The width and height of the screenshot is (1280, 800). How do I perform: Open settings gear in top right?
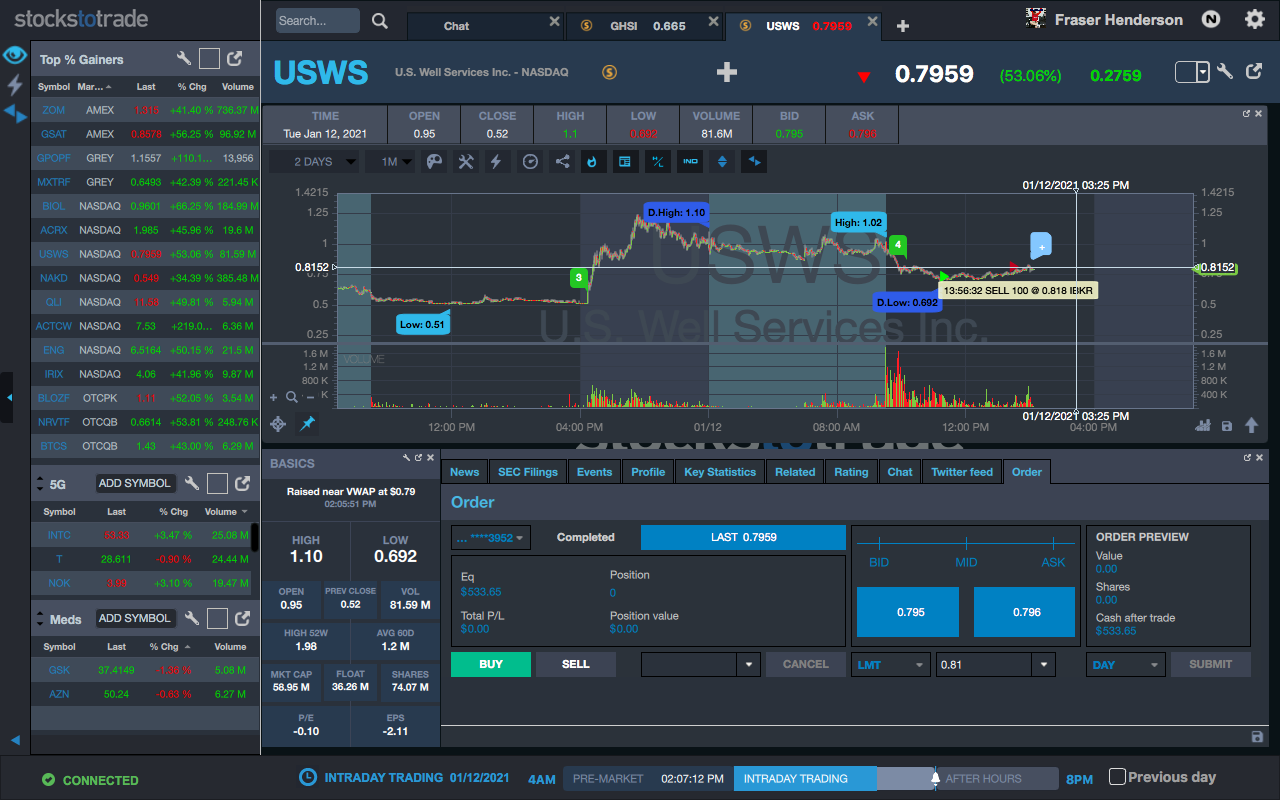click(1254, 18)
